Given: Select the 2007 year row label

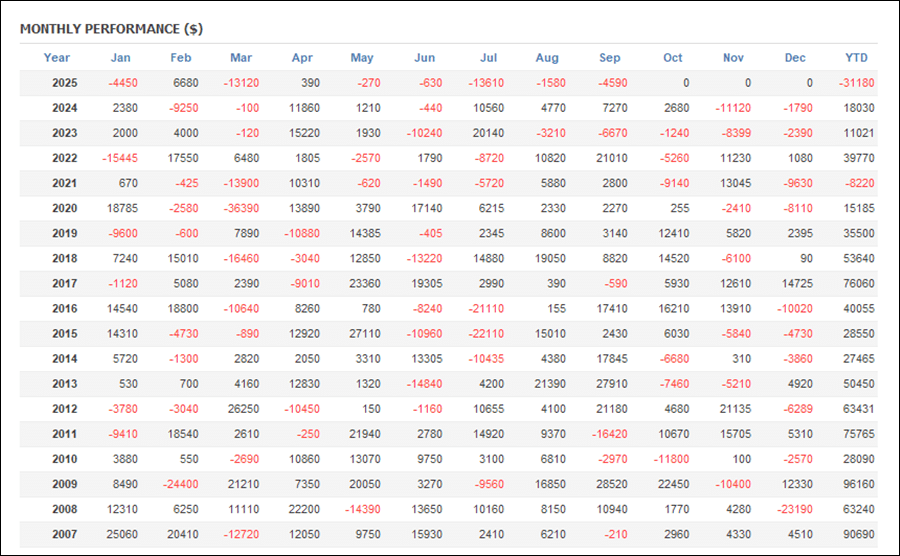Looking at the screenshot, I should pyautogui.click(x=65, y=535).
